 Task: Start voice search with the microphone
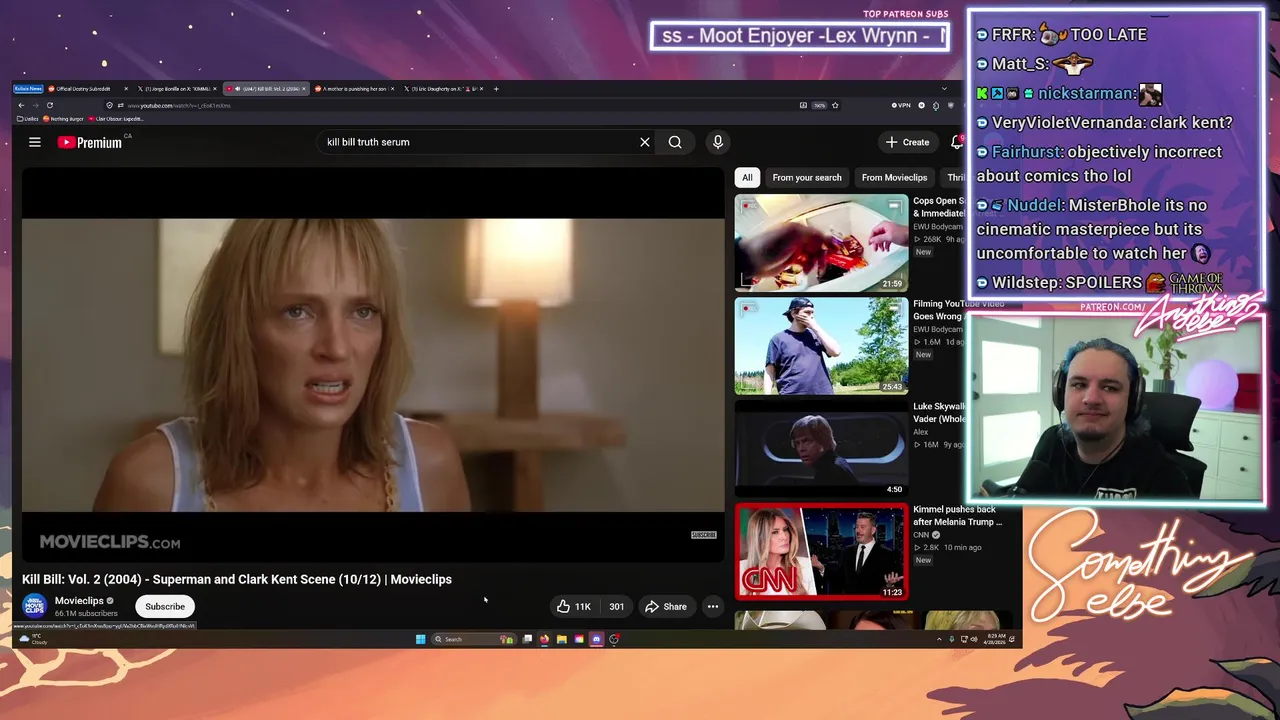pyautogui.click(x=718, y=142)
